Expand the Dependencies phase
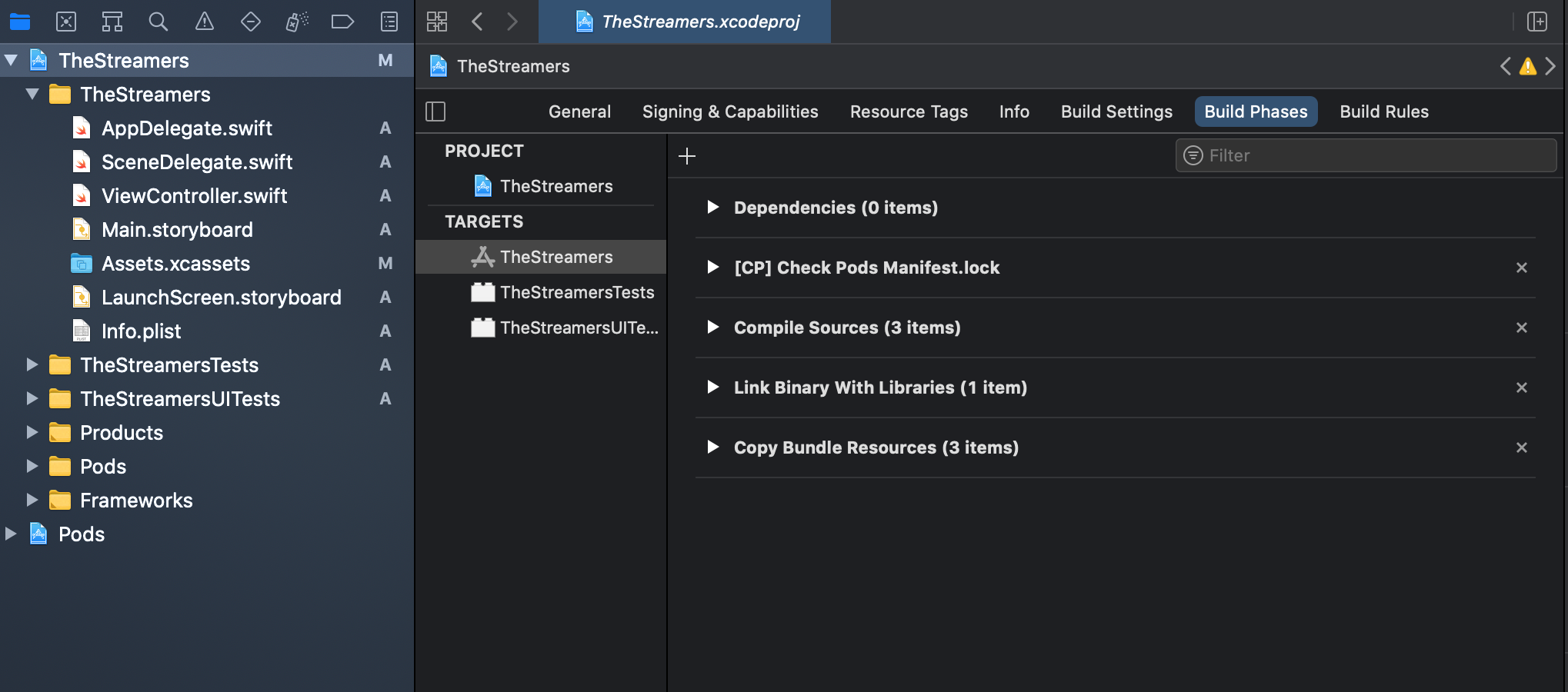 (x=713, y=207)
